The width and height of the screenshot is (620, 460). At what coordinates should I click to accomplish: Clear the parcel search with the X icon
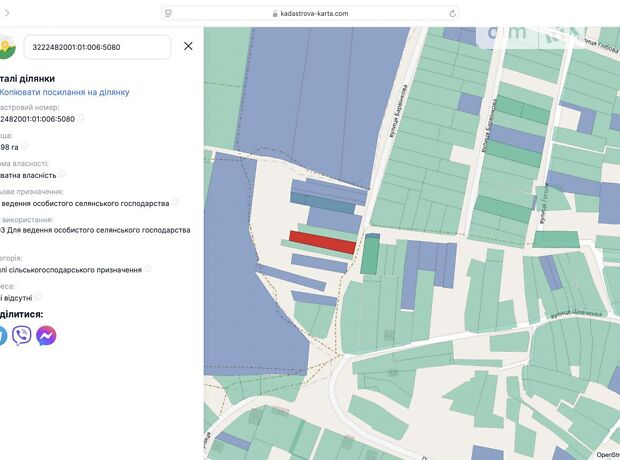(x=188, y=46)
